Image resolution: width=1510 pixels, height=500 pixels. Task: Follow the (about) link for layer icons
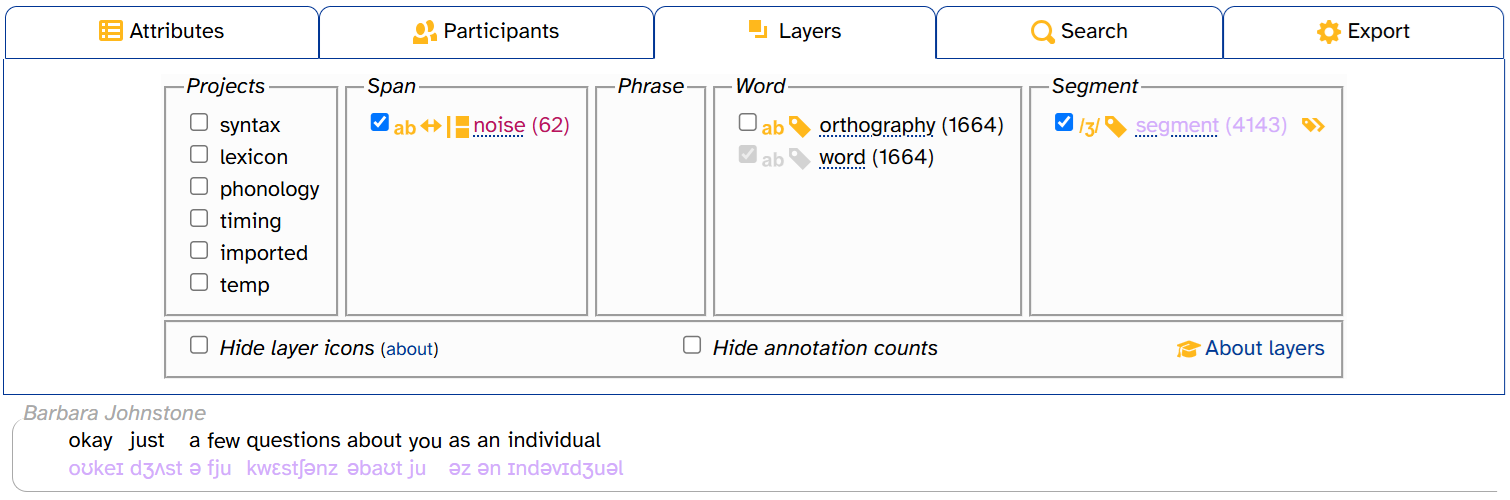point(410,349)
